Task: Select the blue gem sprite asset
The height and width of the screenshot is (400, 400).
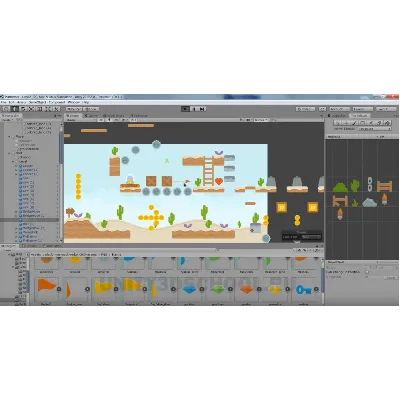Action: [189, 289]
